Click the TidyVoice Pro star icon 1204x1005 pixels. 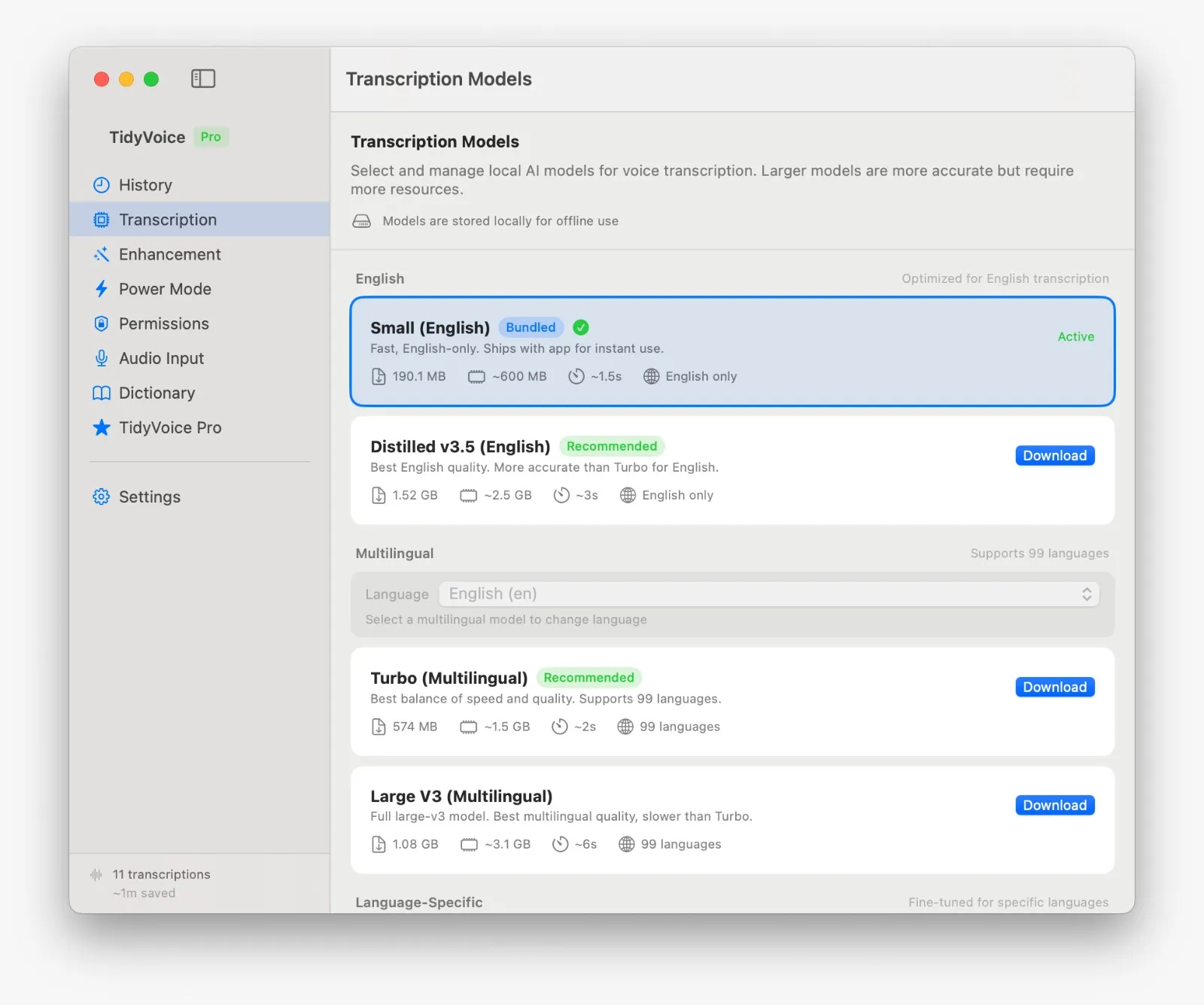point(102,427)
